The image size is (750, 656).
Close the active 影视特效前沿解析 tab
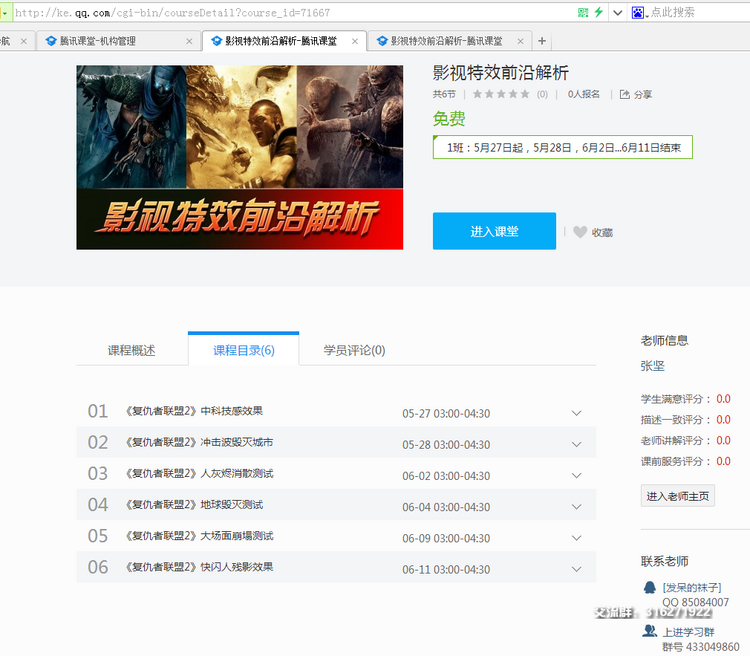pos(354,41)
